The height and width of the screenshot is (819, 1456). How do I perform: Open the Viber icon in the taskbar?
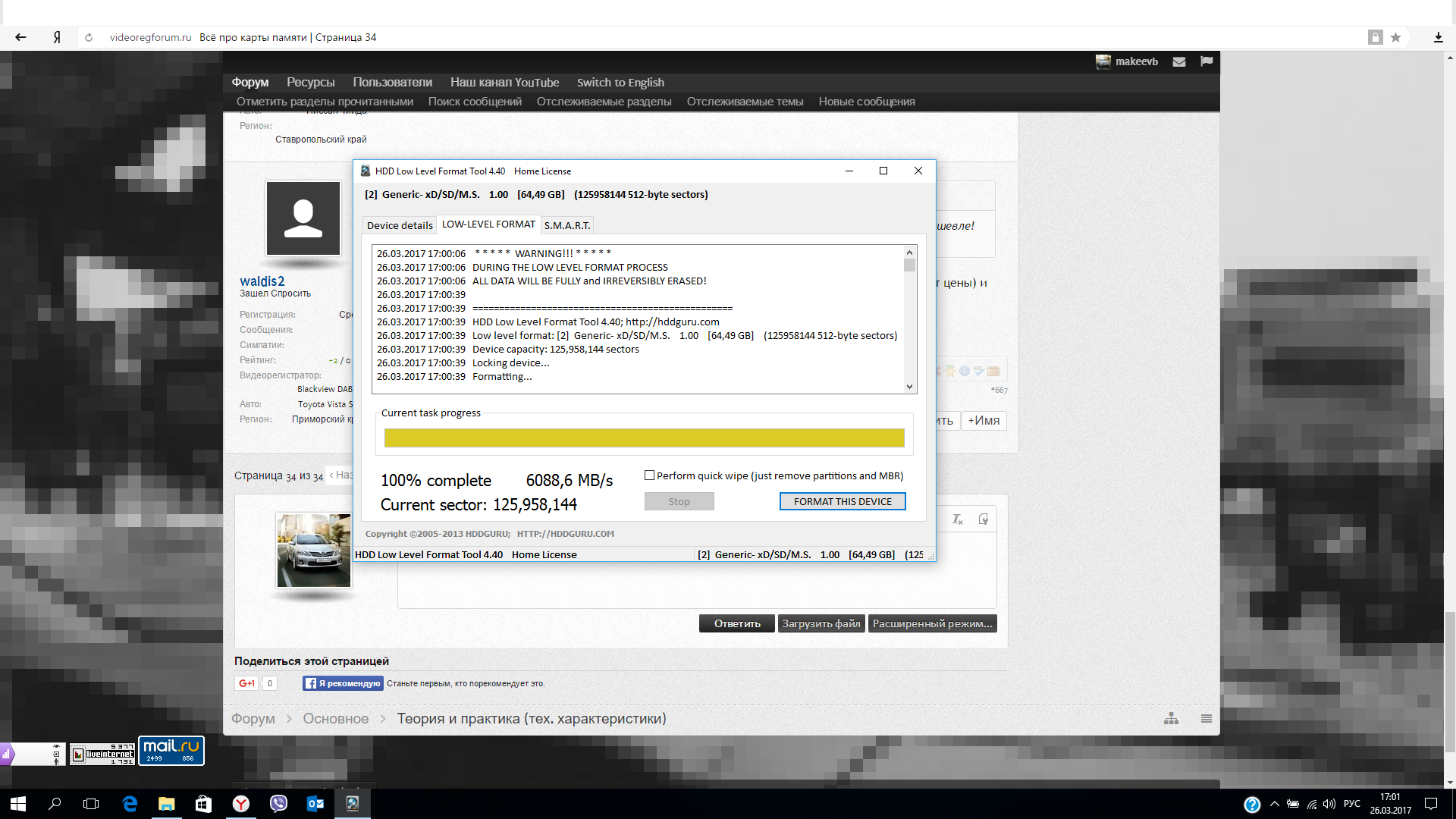278,804
